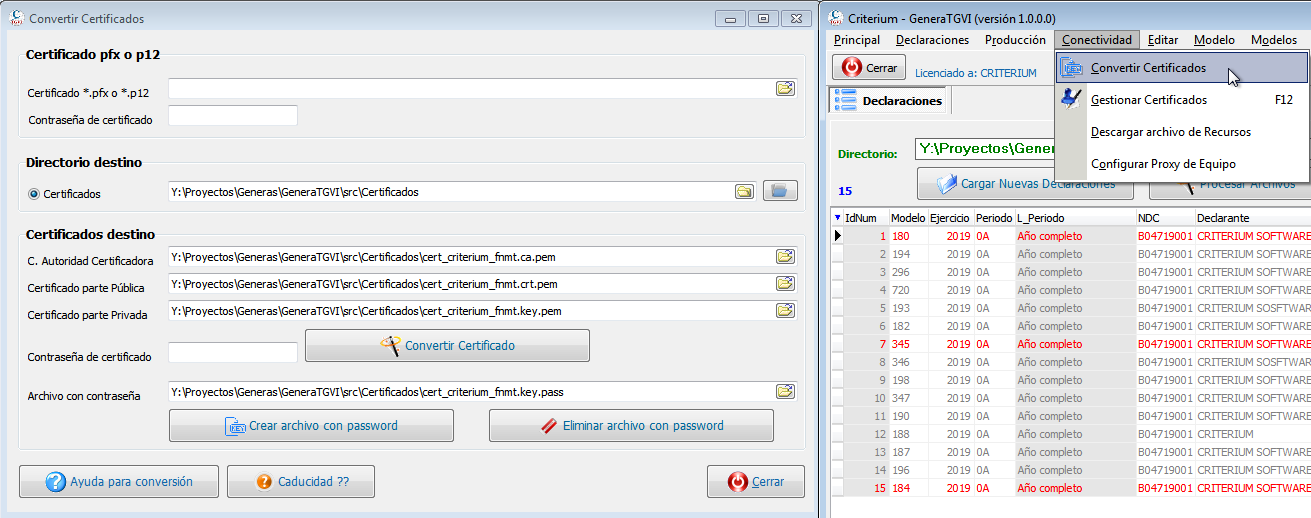
Task: Browse for the pfx or p12 certificate file
Action: [x=785, y=89]
